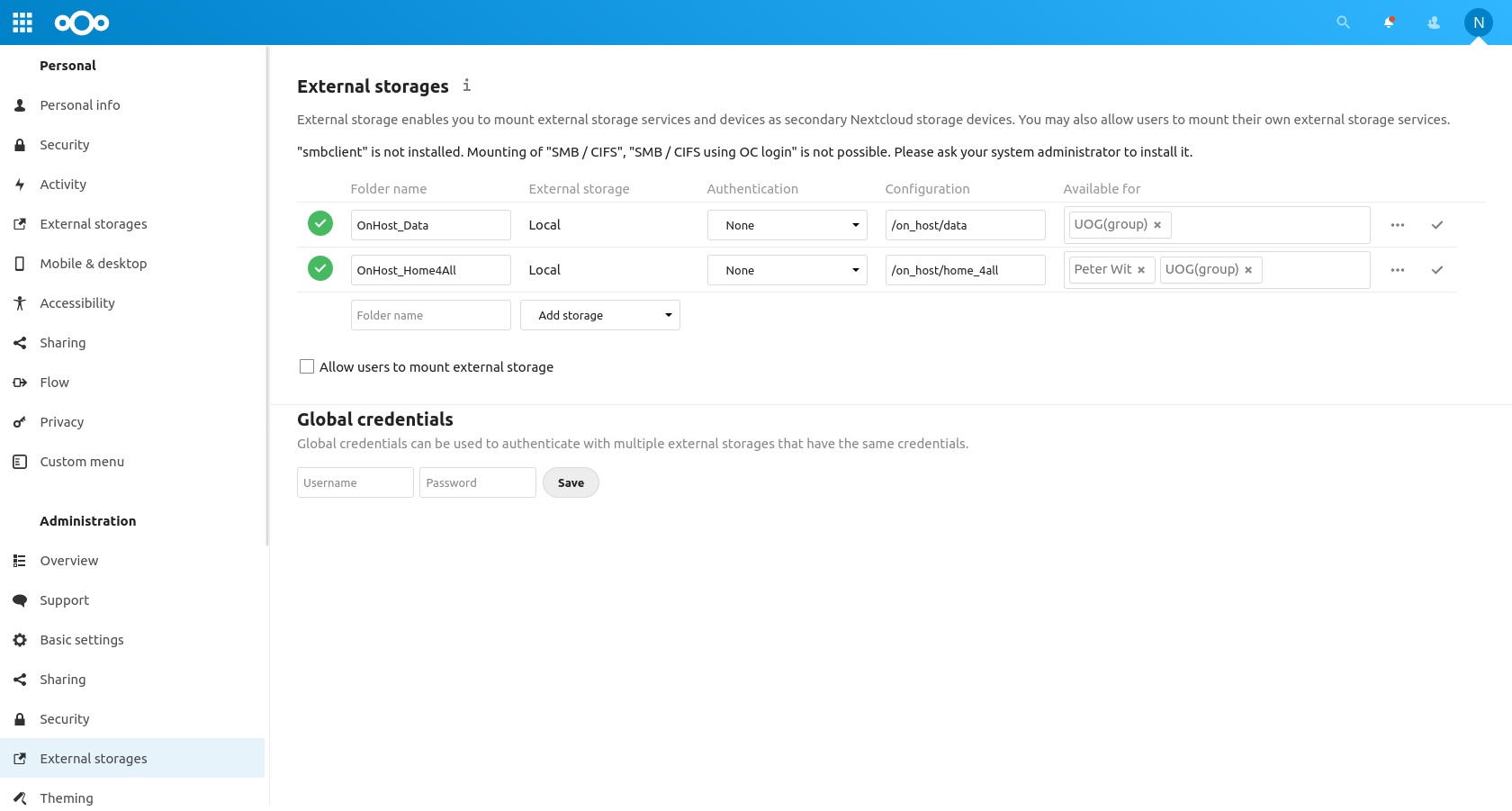Click green status indicator for OnHost_Data
This screenshot has width=1512, height=811.
[x=320, y=223]
